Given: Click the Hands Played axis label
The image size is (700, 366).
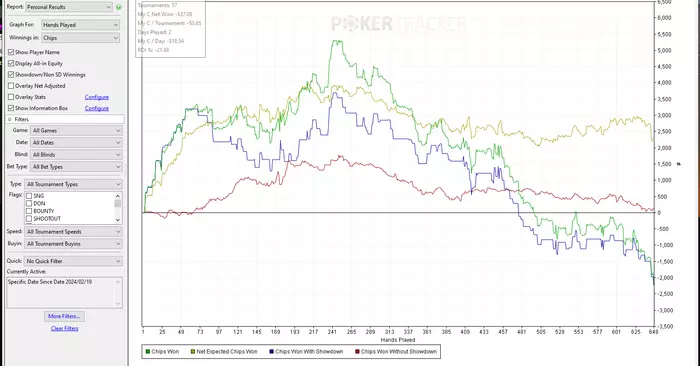Looking at the screenshot, I should pos(398,340).
